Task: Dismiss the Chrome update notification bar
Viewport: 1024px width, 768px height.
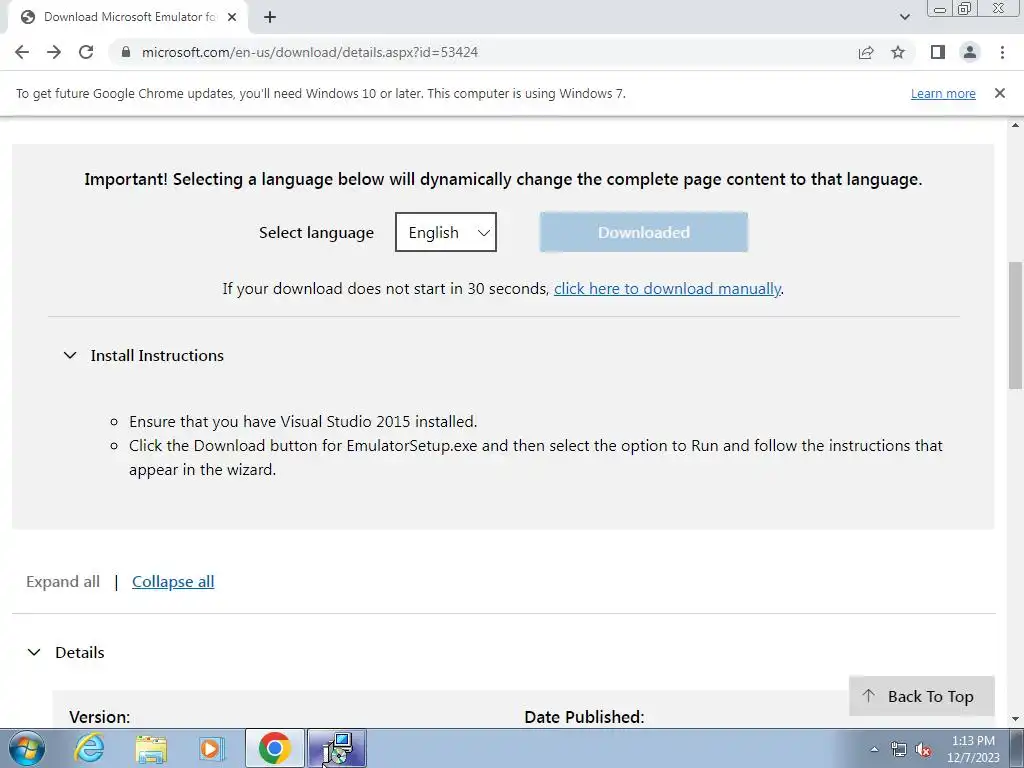Action: coord(1000,93)
